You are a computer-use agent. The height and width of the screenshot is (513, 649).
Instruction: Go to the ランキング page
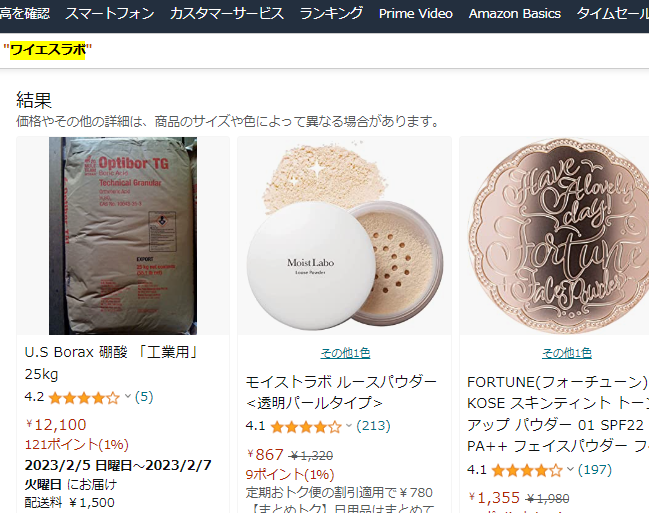coord(331,14)
